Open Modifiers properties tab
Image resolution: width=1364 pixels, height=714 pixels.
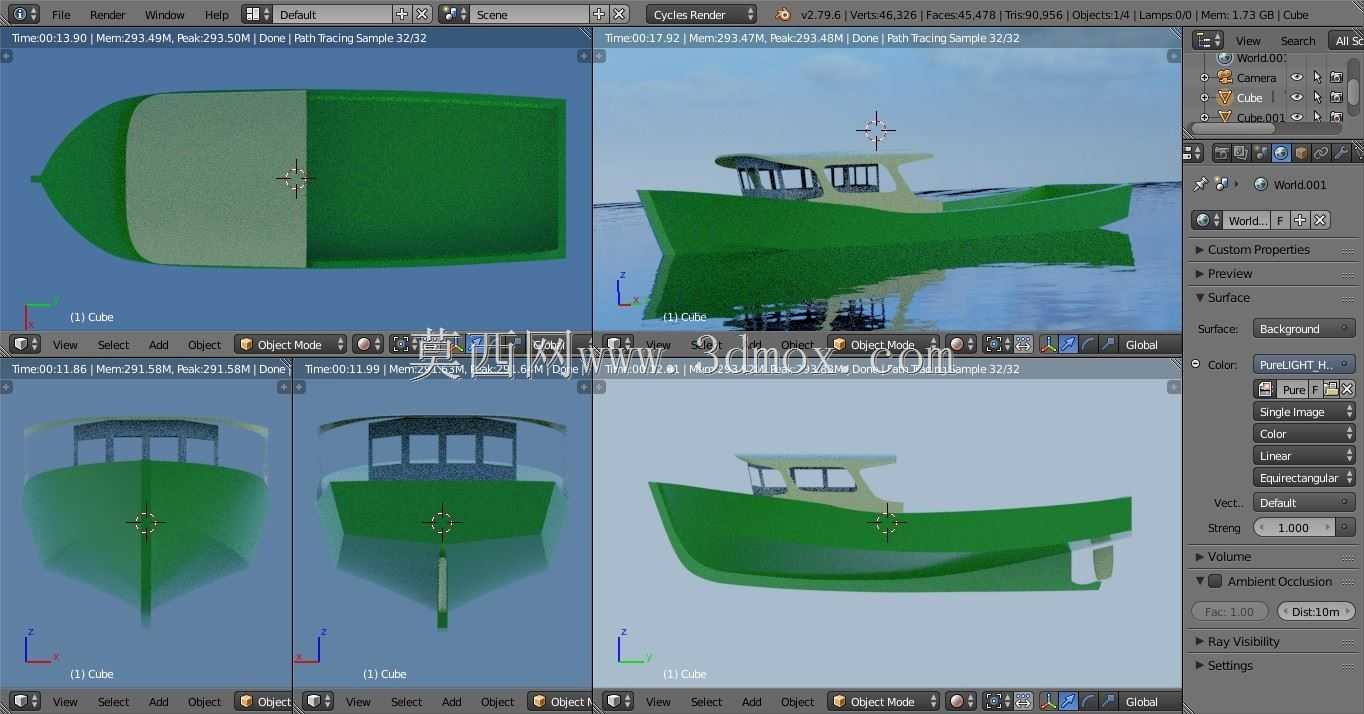pos(1341,153)
